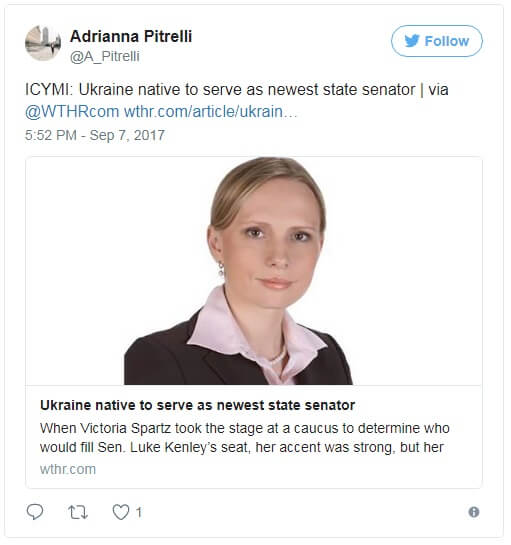
Task: Click the reply speech bubble icon
Action: [x=35, y=511]
